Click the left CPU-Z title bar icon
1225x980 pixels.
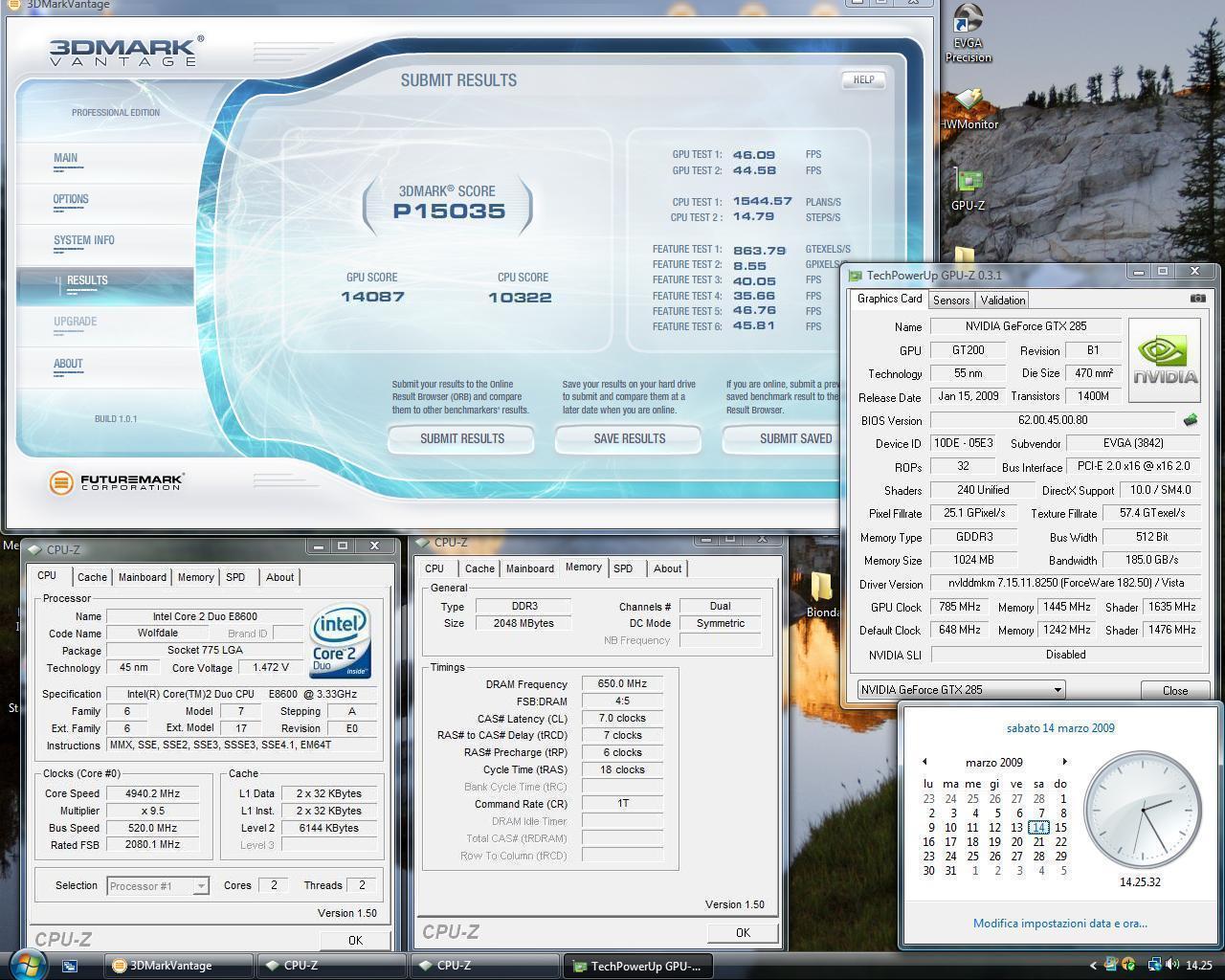tap(35, 549)
